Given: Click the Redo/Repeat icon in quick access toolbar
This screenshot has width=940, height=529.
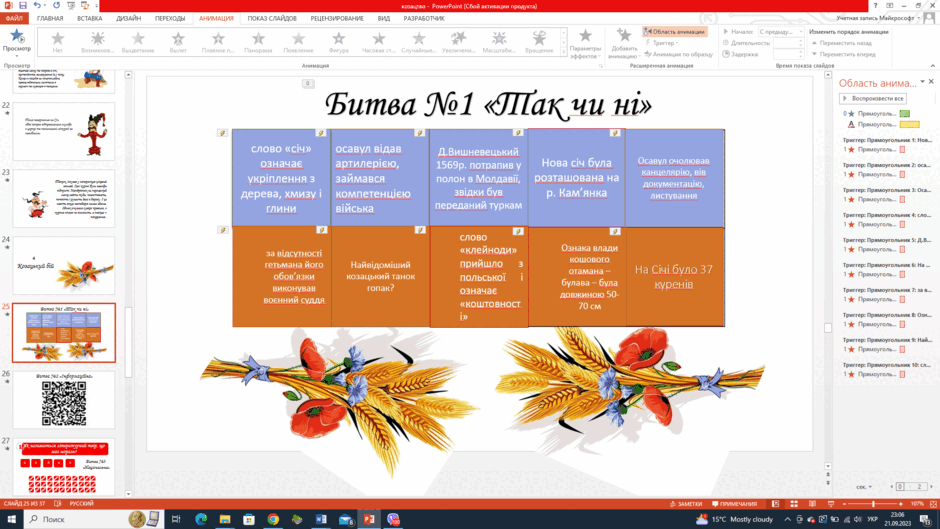Looking at the screenshot, I should (x=56, y=5).
